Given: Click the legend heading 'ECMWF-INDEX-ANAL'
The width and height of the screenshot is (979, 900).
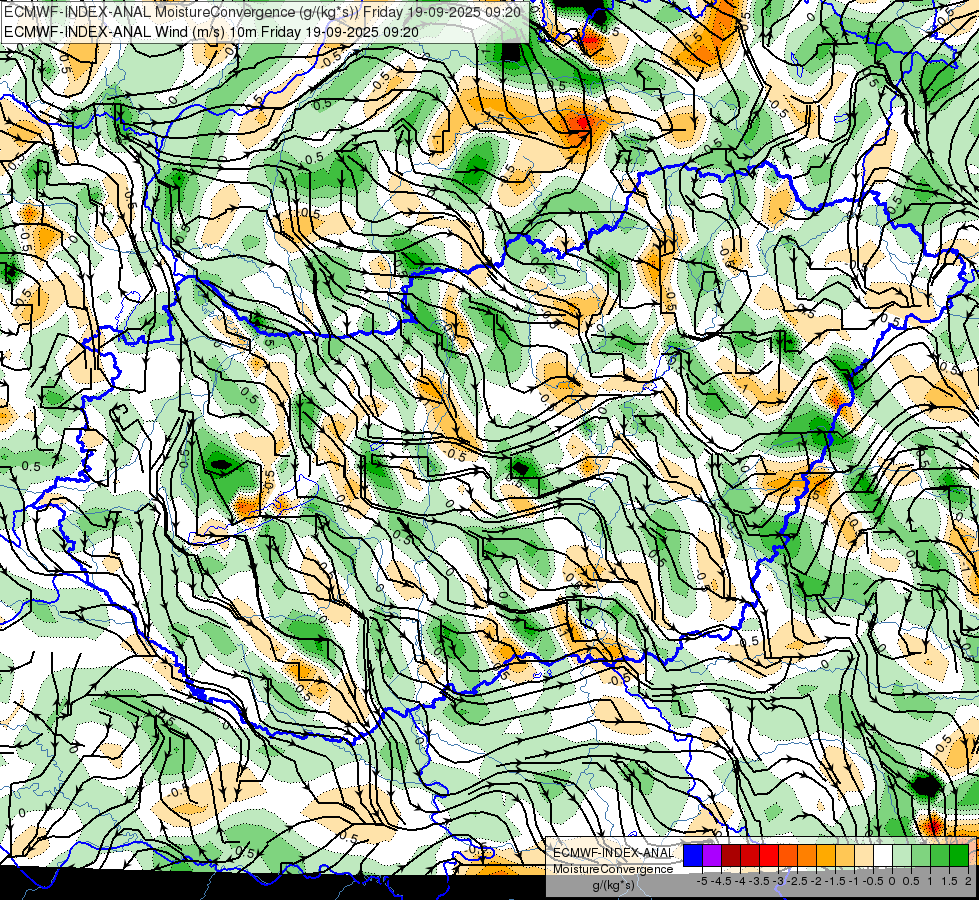Looking at the screenshot, I should pos(613,853).
